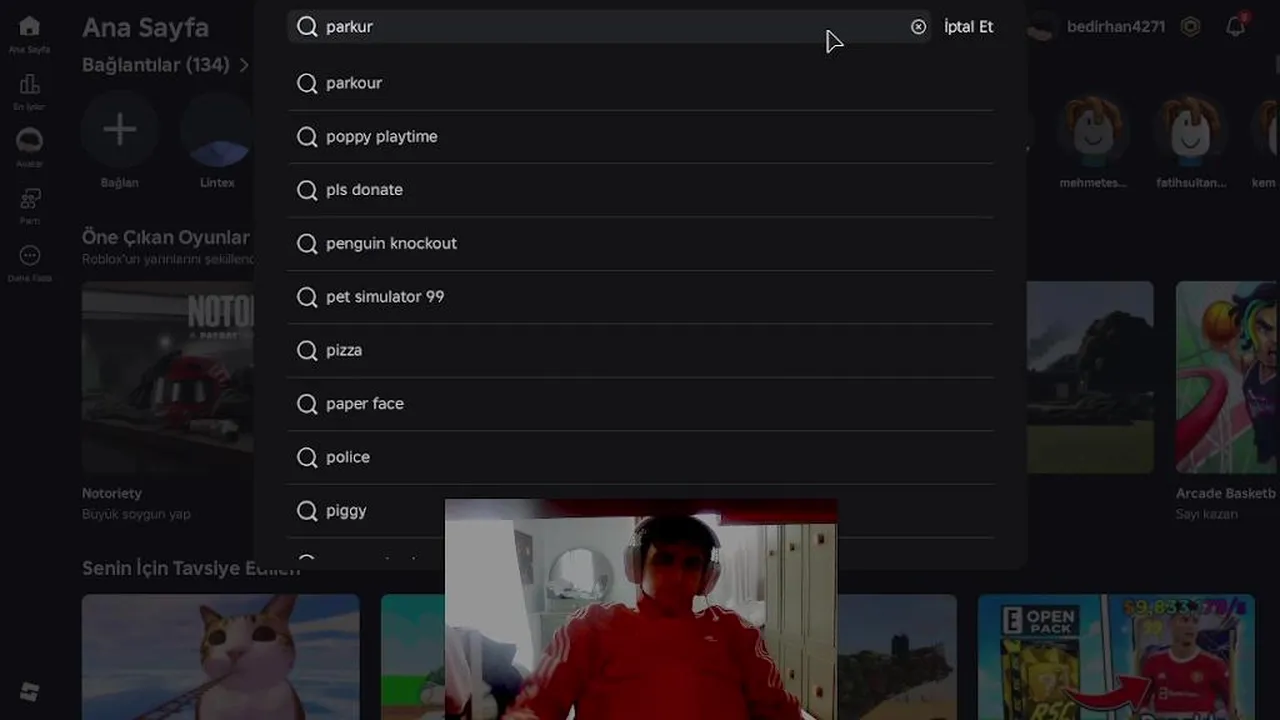Image resolution: width=1280 pixels, height=720 pixels.
Task: Click into the search field containing parkur
Action: coord(609,27)
